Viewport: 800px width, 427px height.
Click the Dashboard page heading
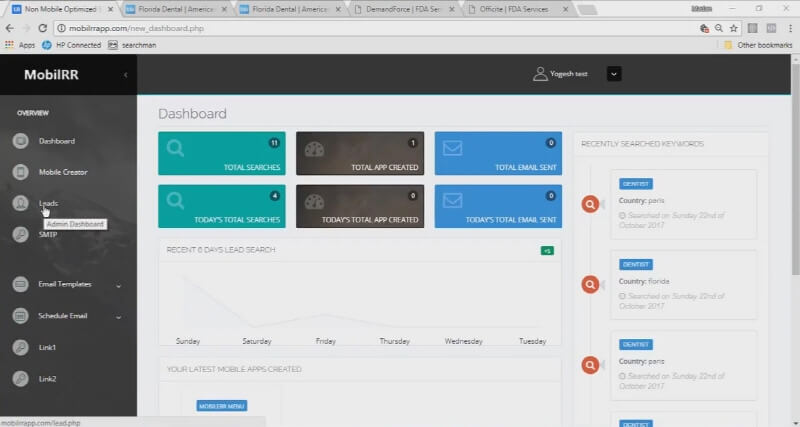(192, 114)
